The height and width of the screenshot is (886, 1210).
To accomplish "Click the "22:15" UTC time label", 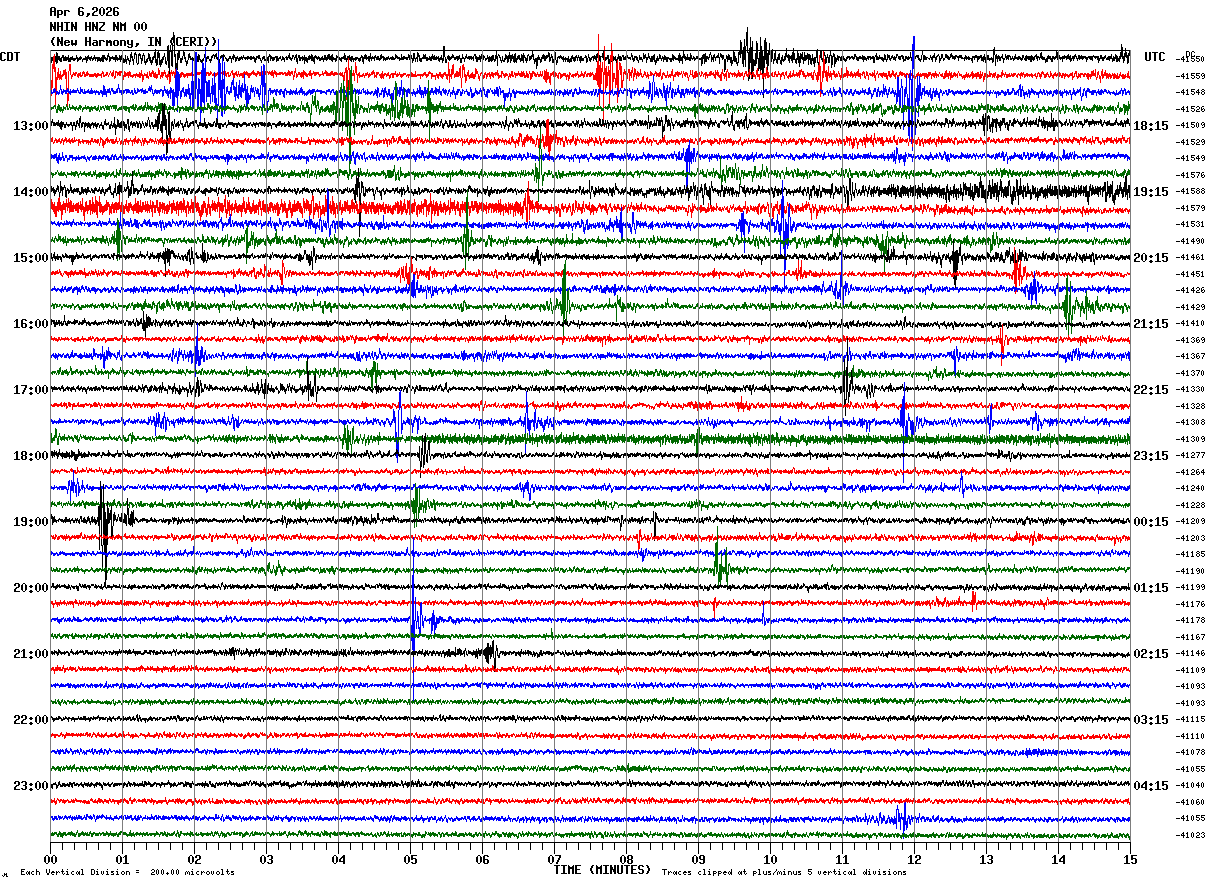I will point(1151,390).
